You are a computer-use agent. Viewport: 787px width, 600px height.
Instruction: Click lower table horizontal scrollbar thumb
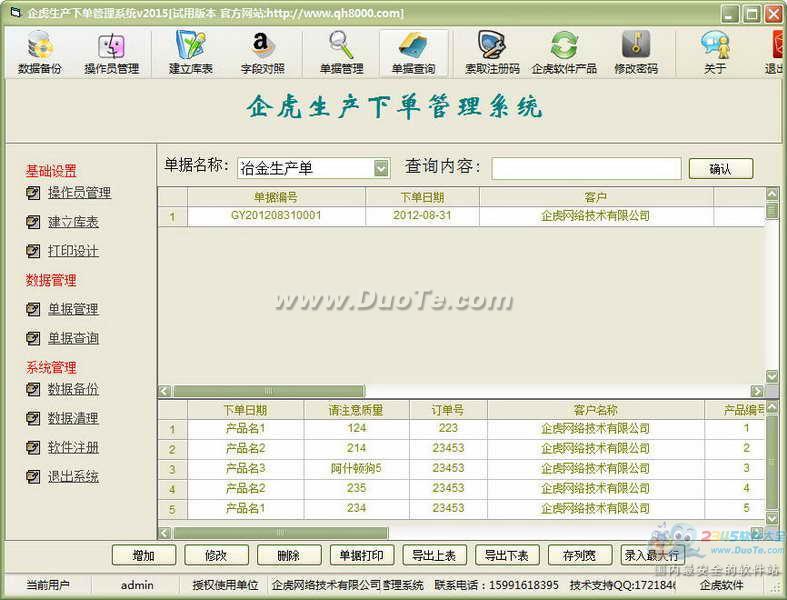(x=281, y=532)
